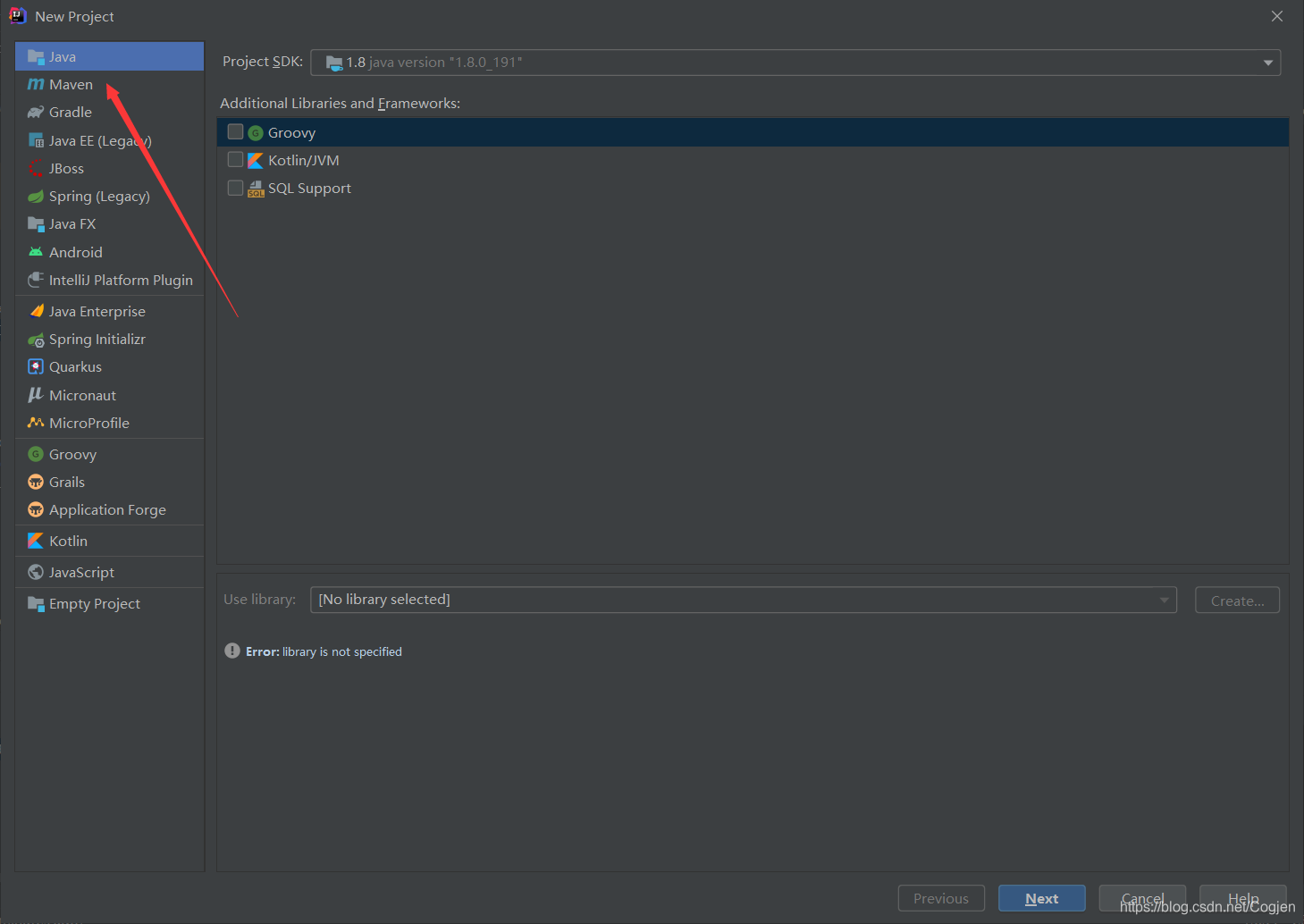Click the Quarkus icon

click(36, 366)
